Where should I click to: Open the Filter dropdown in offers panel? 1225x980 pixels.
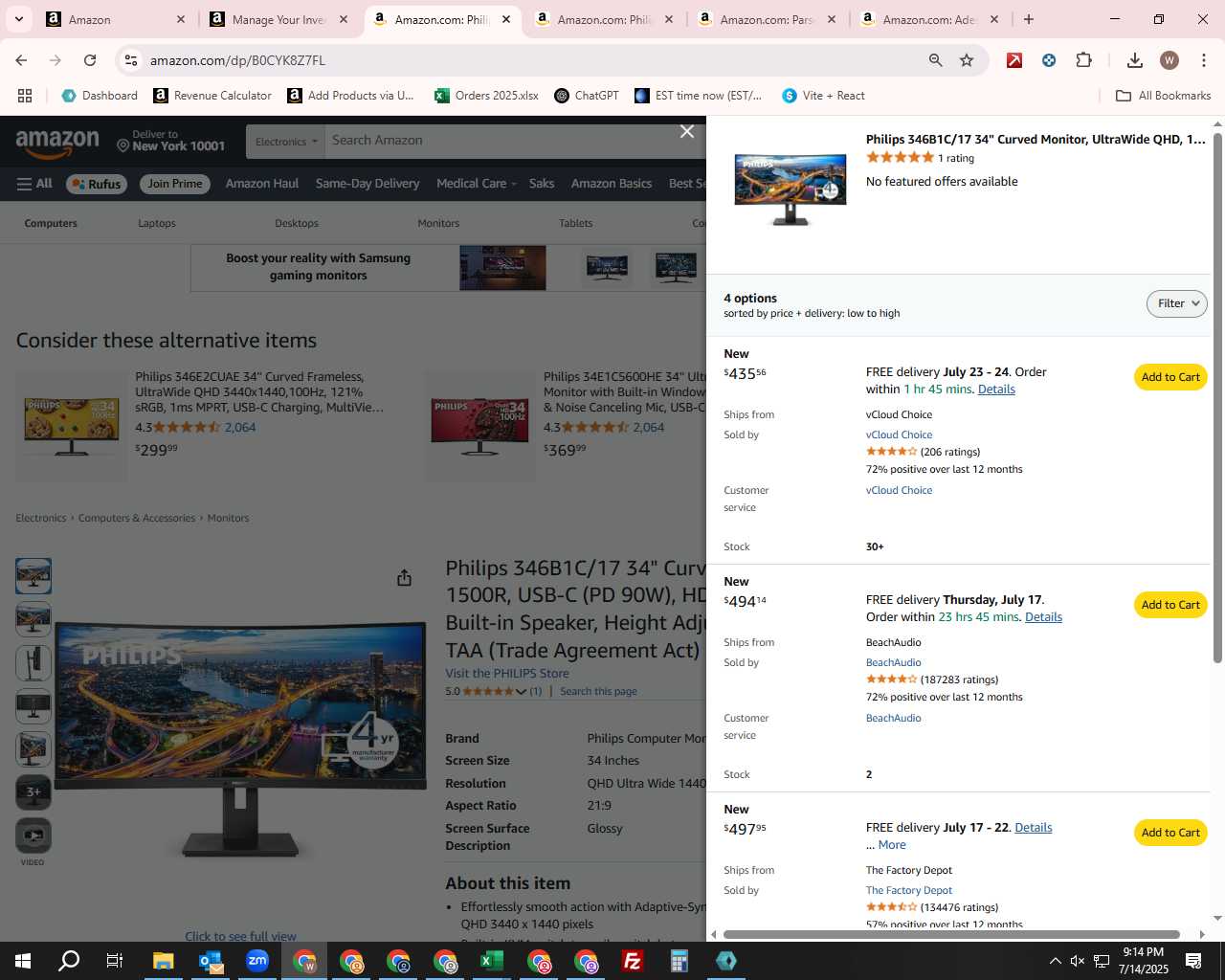tap(1176, 303)
